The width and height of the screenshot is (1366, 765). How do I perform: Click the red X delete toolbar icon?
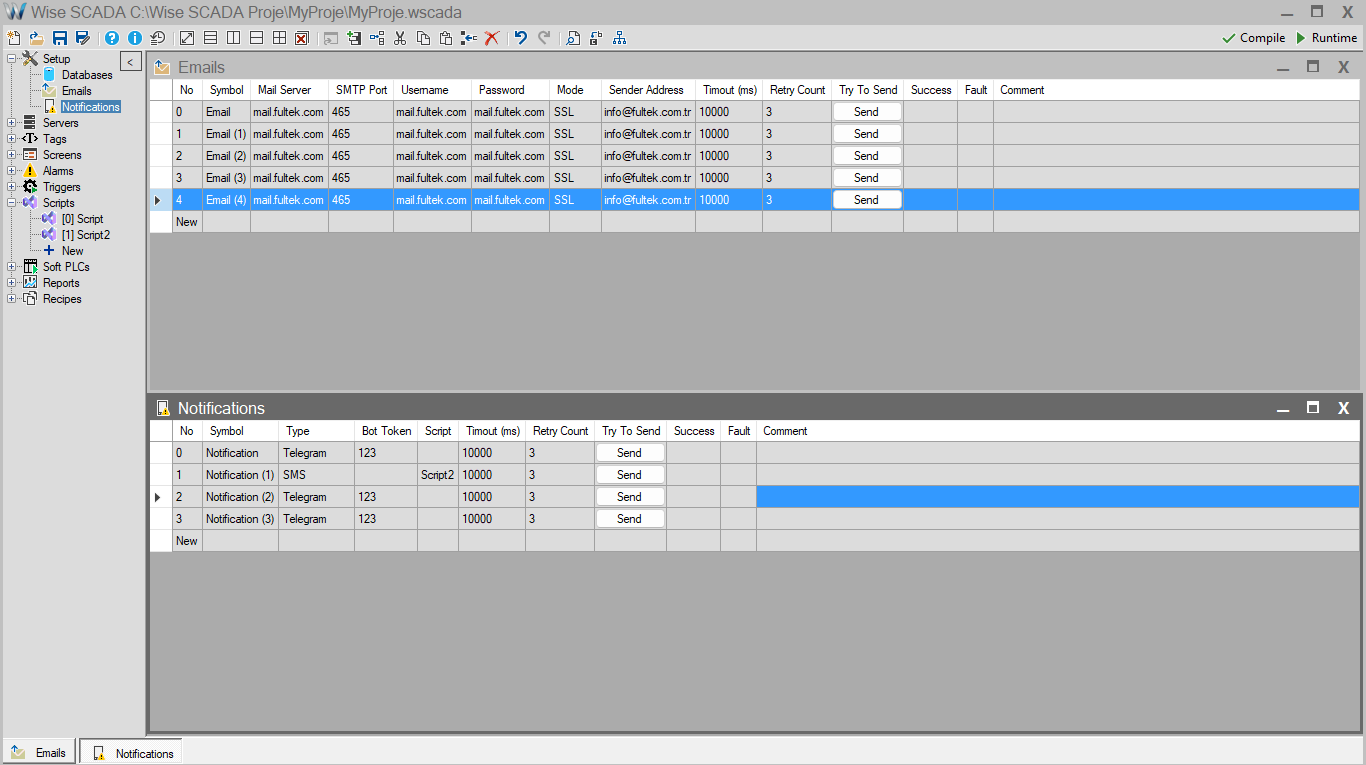pyautogui.click(x=492, y=38)
